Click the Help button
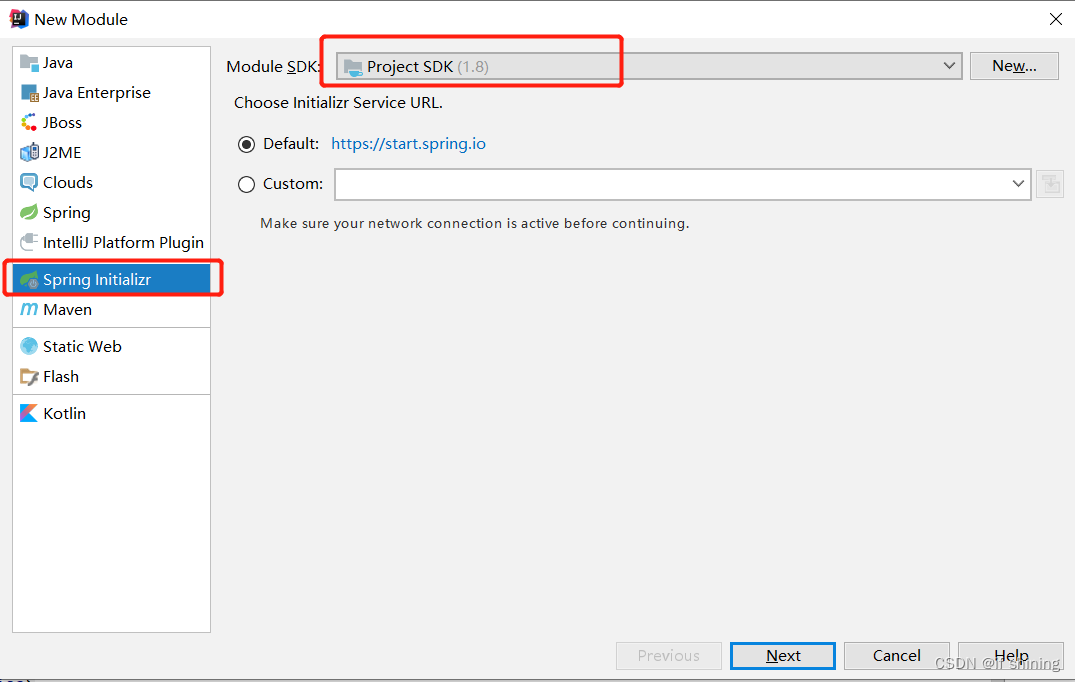The width and height of the screenshot is (1075, 682). (1011, 656)
